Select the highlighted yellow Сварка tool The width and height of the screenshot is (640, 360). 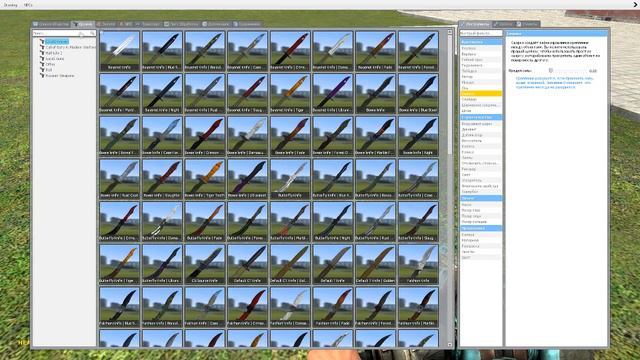click(x=481, y=93)
